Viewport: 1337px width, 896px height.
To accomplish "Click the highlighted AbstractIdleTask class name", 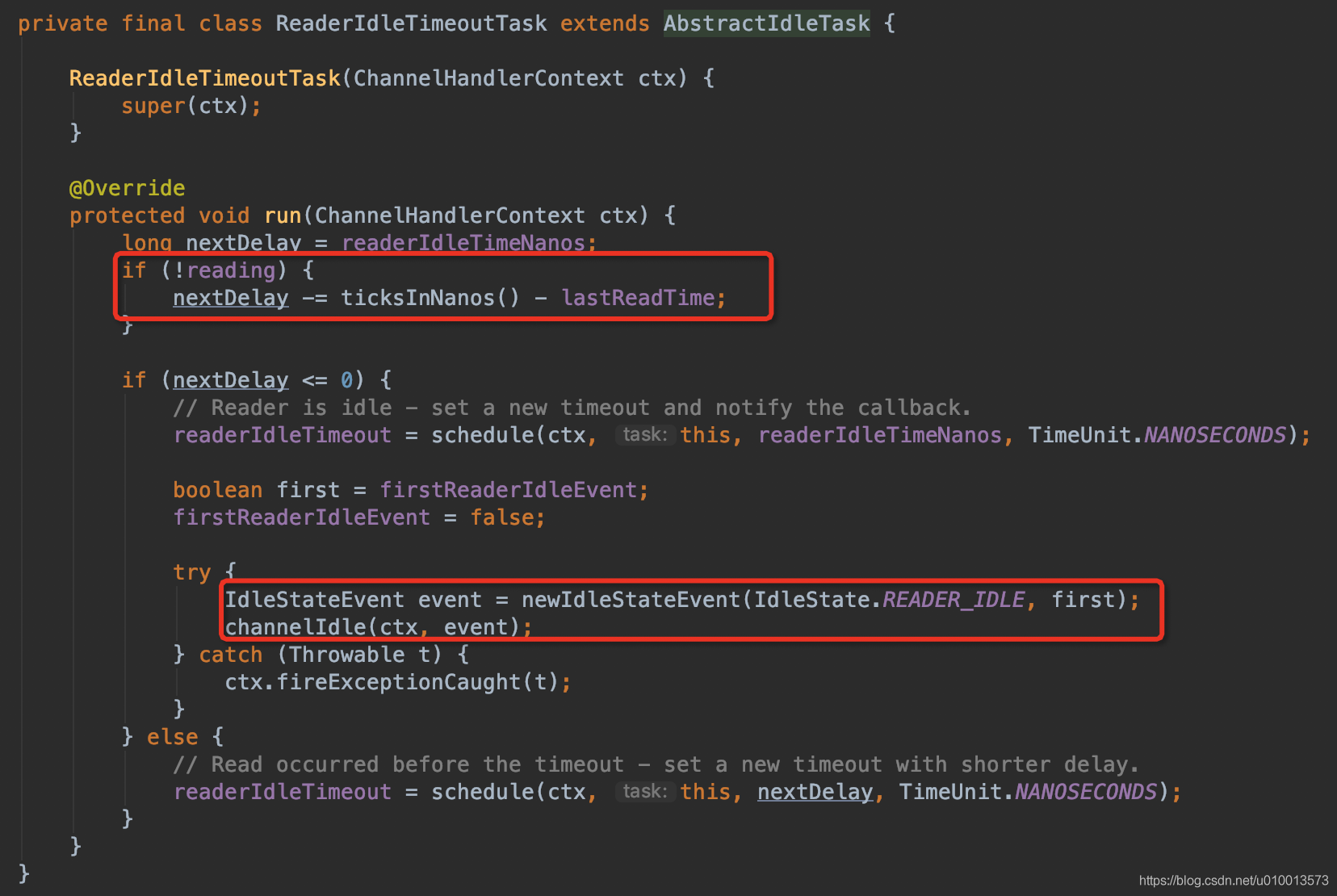I will (766, 23).
